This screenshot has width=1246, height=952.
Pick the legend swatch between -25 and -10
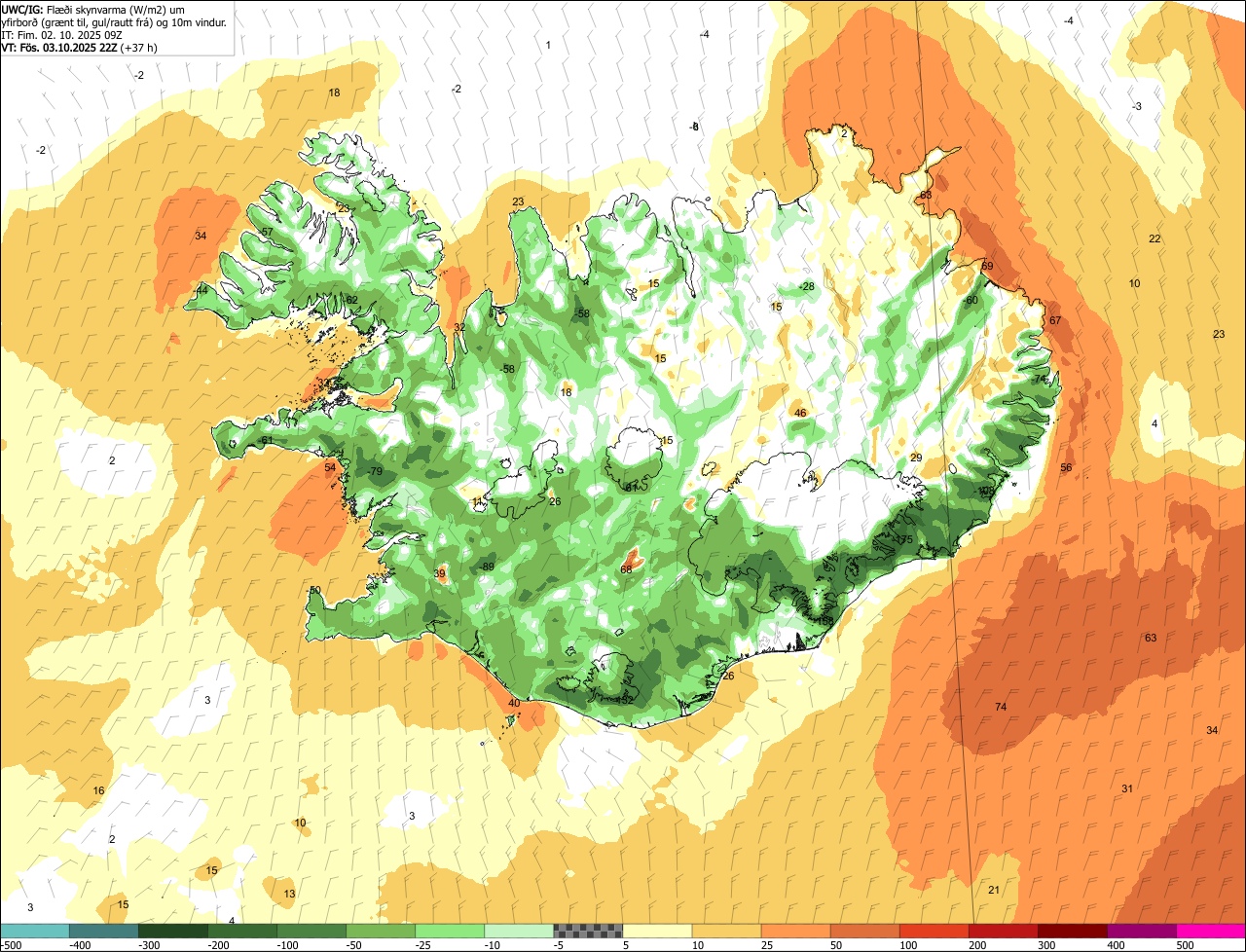coord(450,930)
